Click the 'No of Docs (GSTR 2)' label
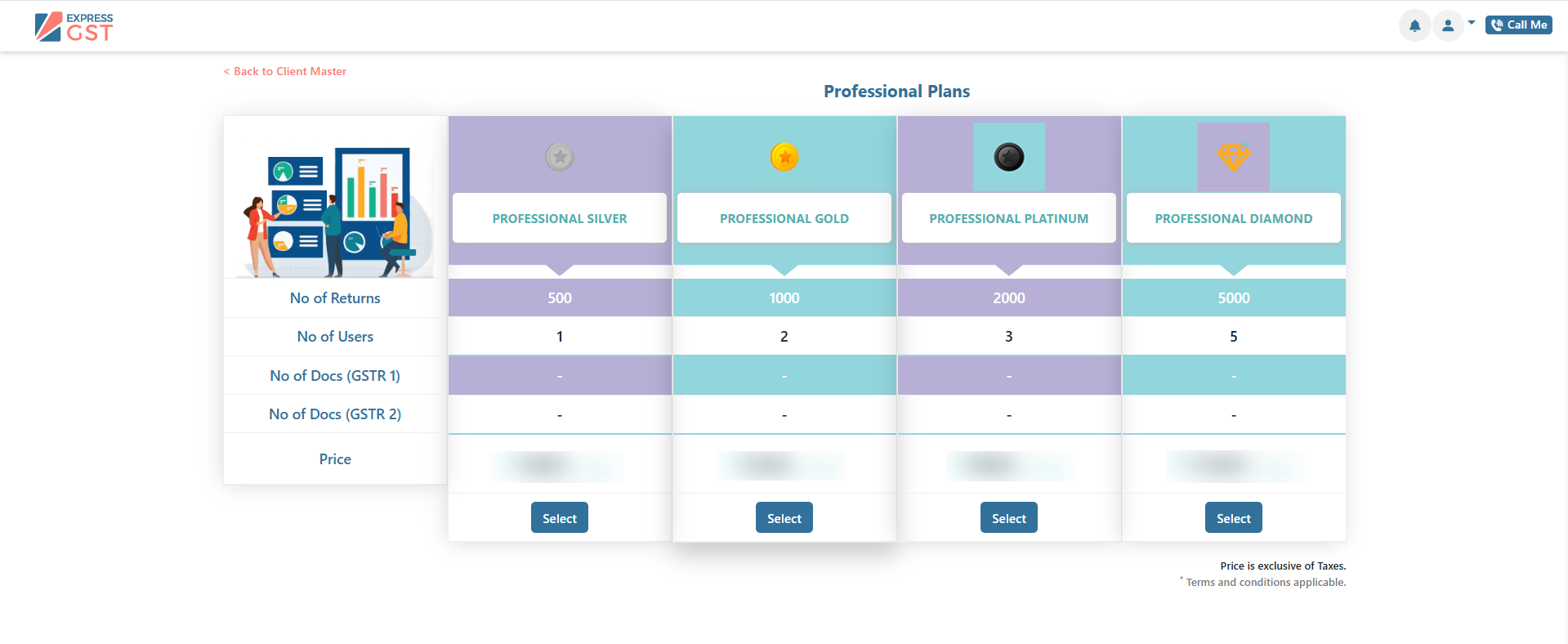Screen dimensions: 1568x644 coord(335,414)
